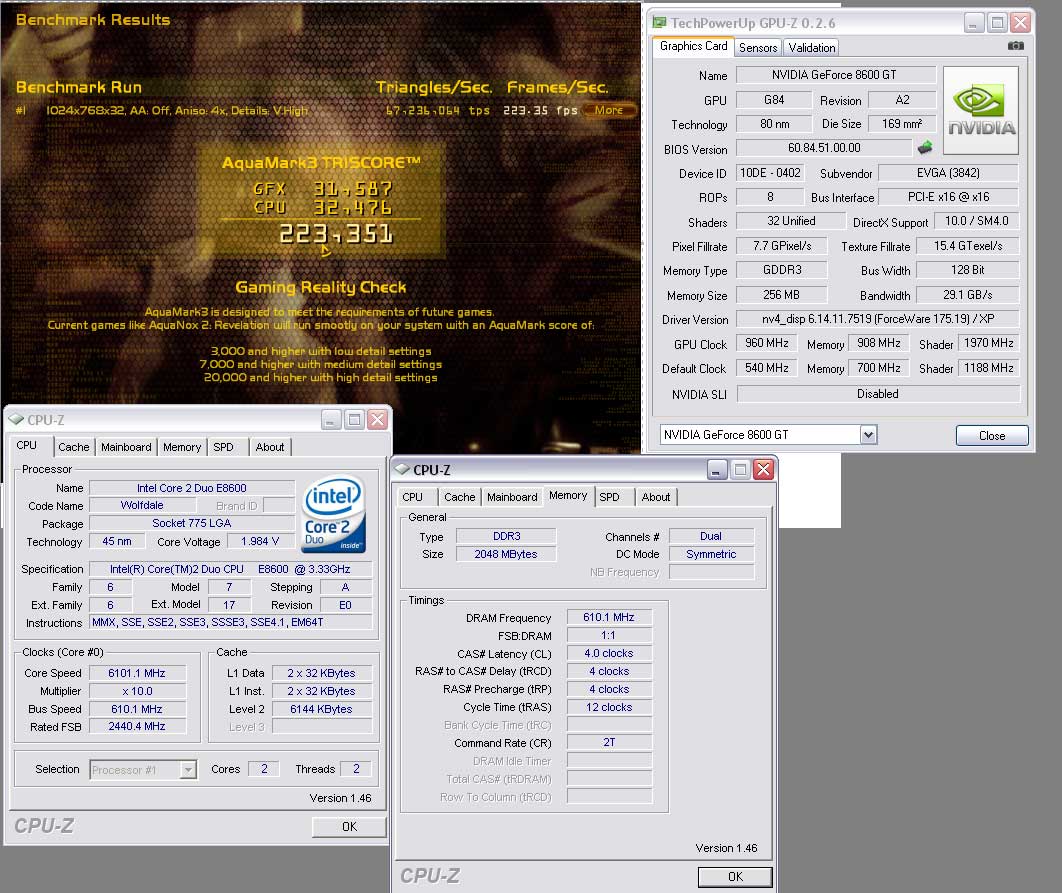
Task: Maximize the GPU-Z window
Action: [x=997, y=23]
